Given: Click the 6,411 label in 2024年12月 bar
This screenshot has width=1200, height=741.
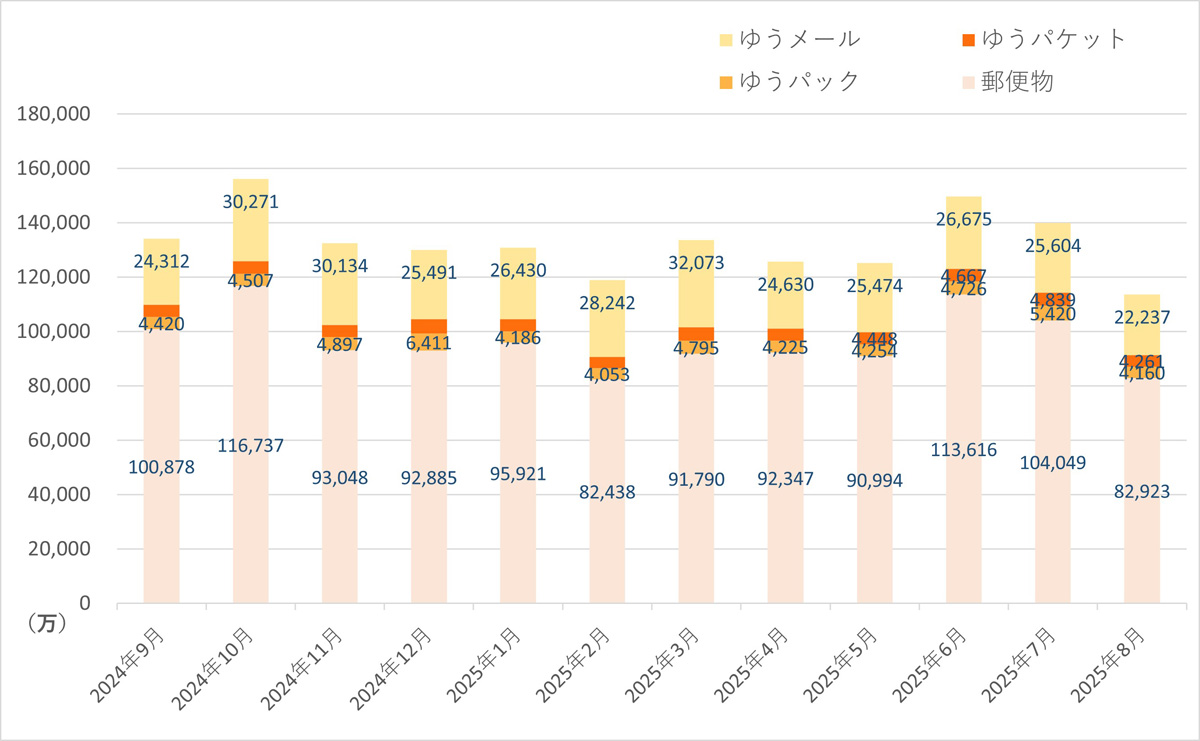Looking at the screenshot, I should [x=430, y=343].
